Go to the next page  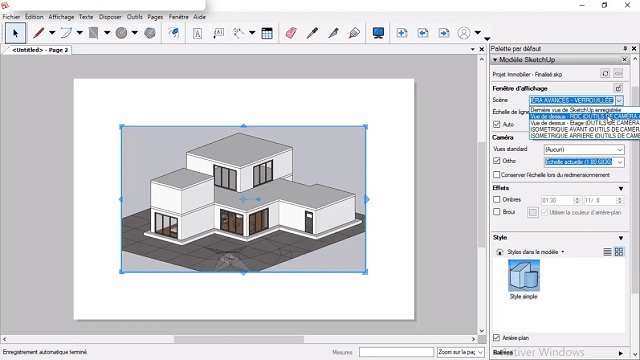[x=444, y=33]
